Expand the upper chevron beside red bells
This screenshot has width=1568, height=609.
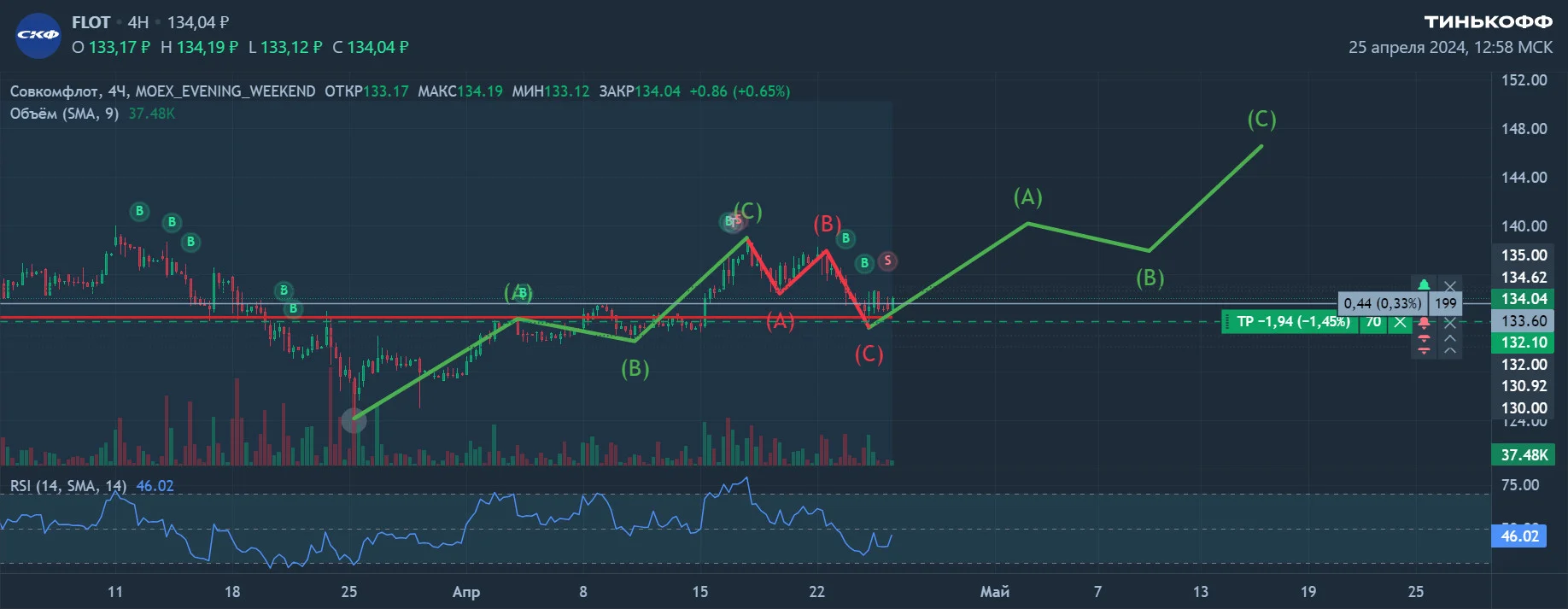[x=1450, y=338]
